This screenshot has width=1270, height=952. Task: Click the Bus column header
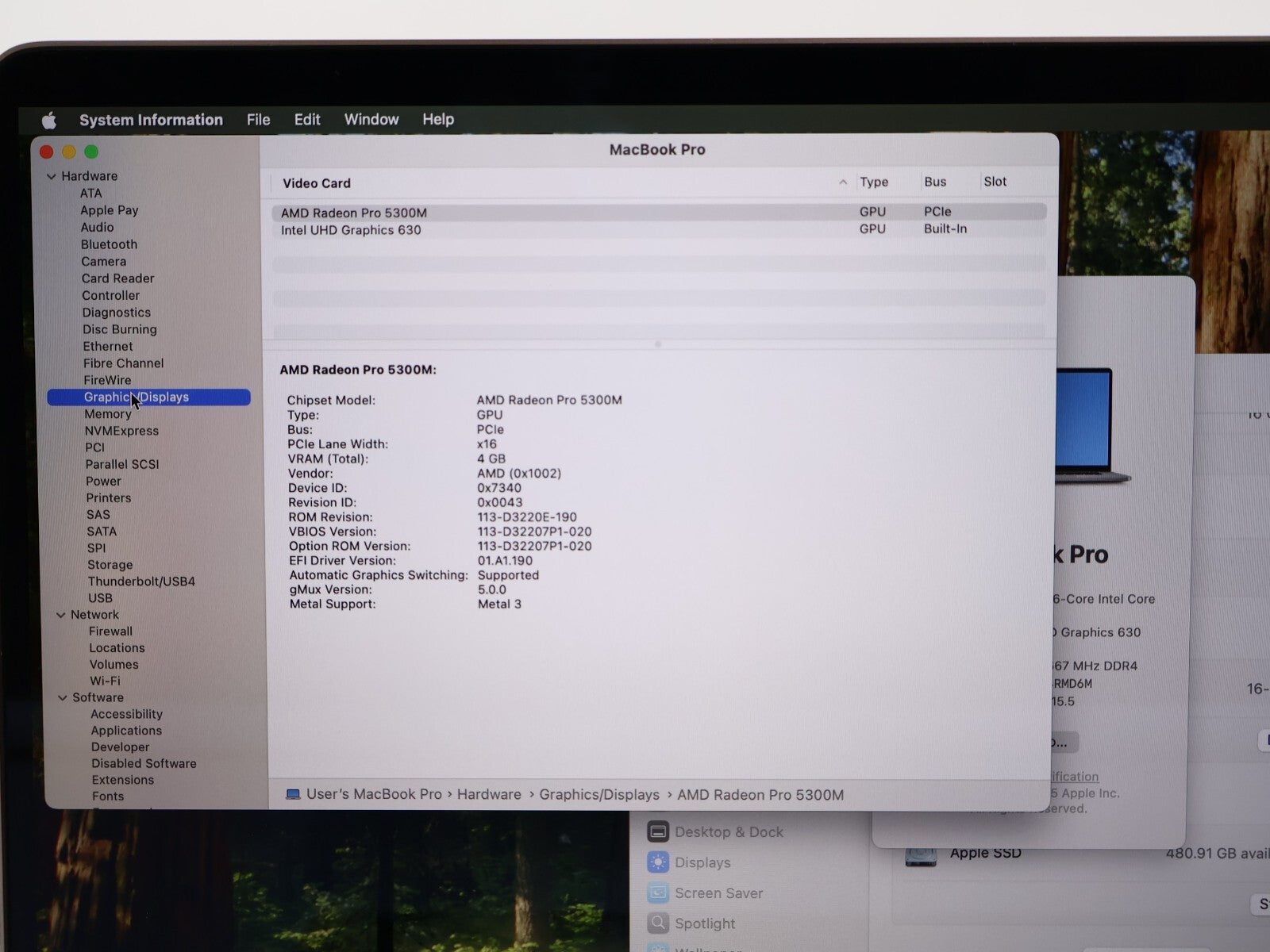[935, 182]
